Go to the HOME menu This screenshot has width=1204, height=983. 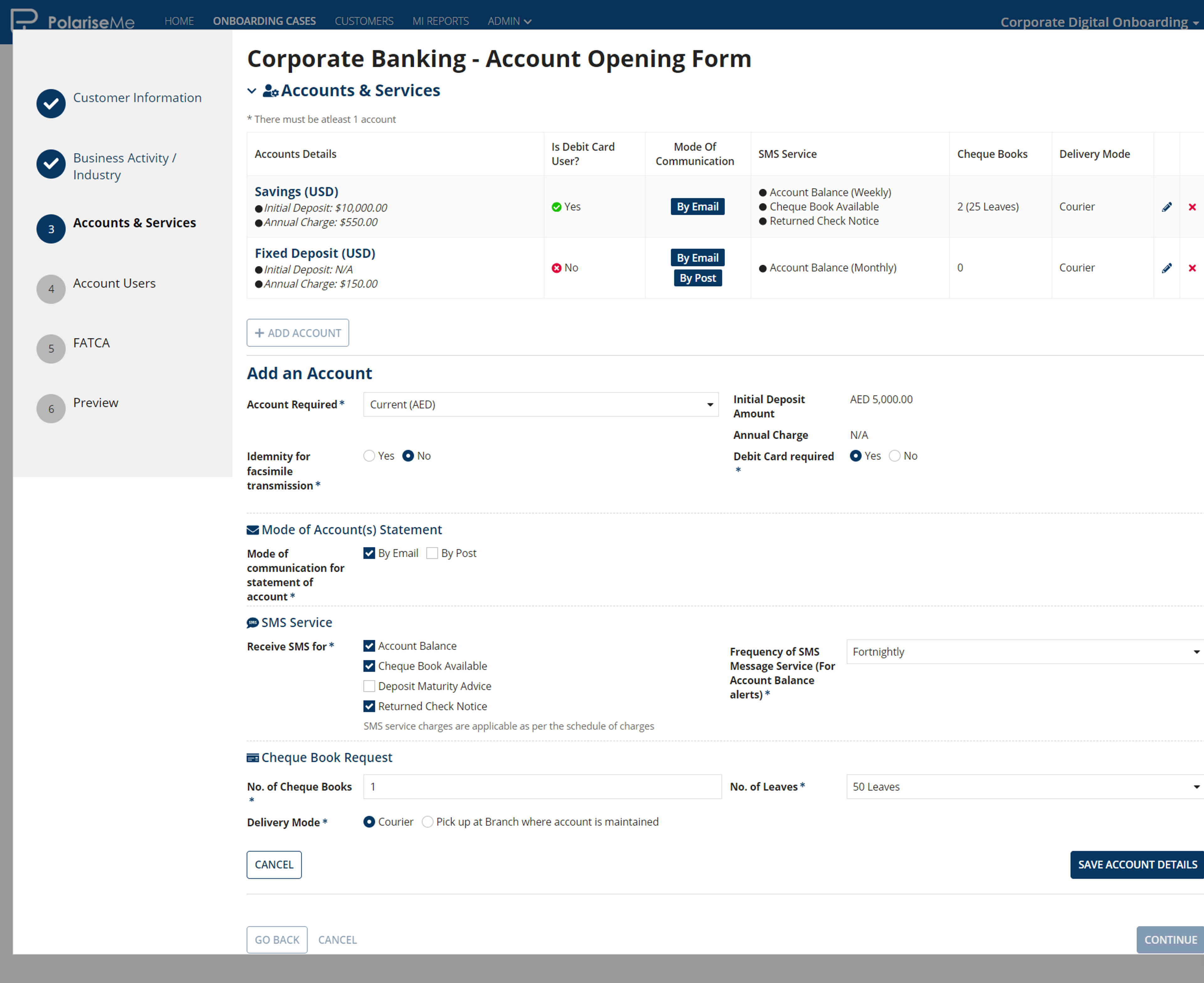click(179, 21)
